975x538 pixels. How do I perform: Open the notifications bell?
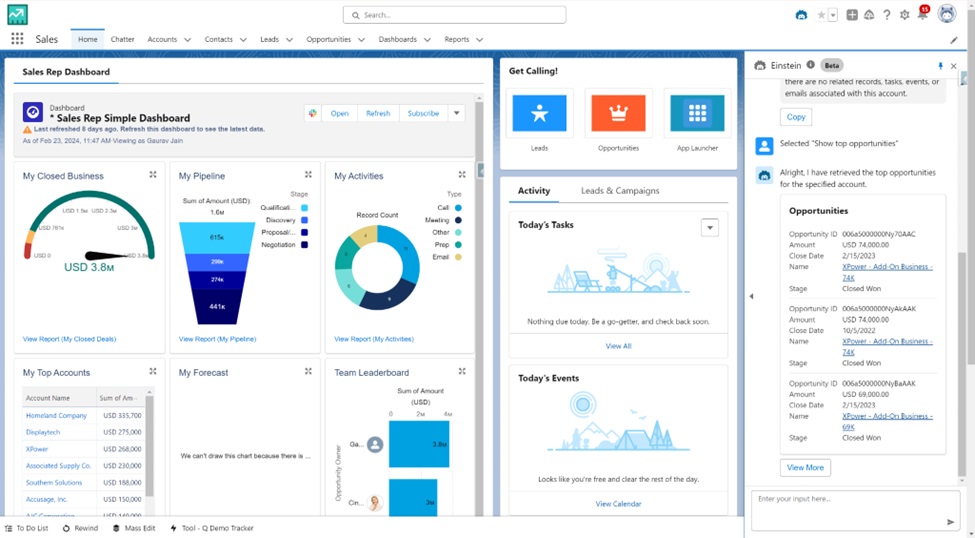pos(922,15)
